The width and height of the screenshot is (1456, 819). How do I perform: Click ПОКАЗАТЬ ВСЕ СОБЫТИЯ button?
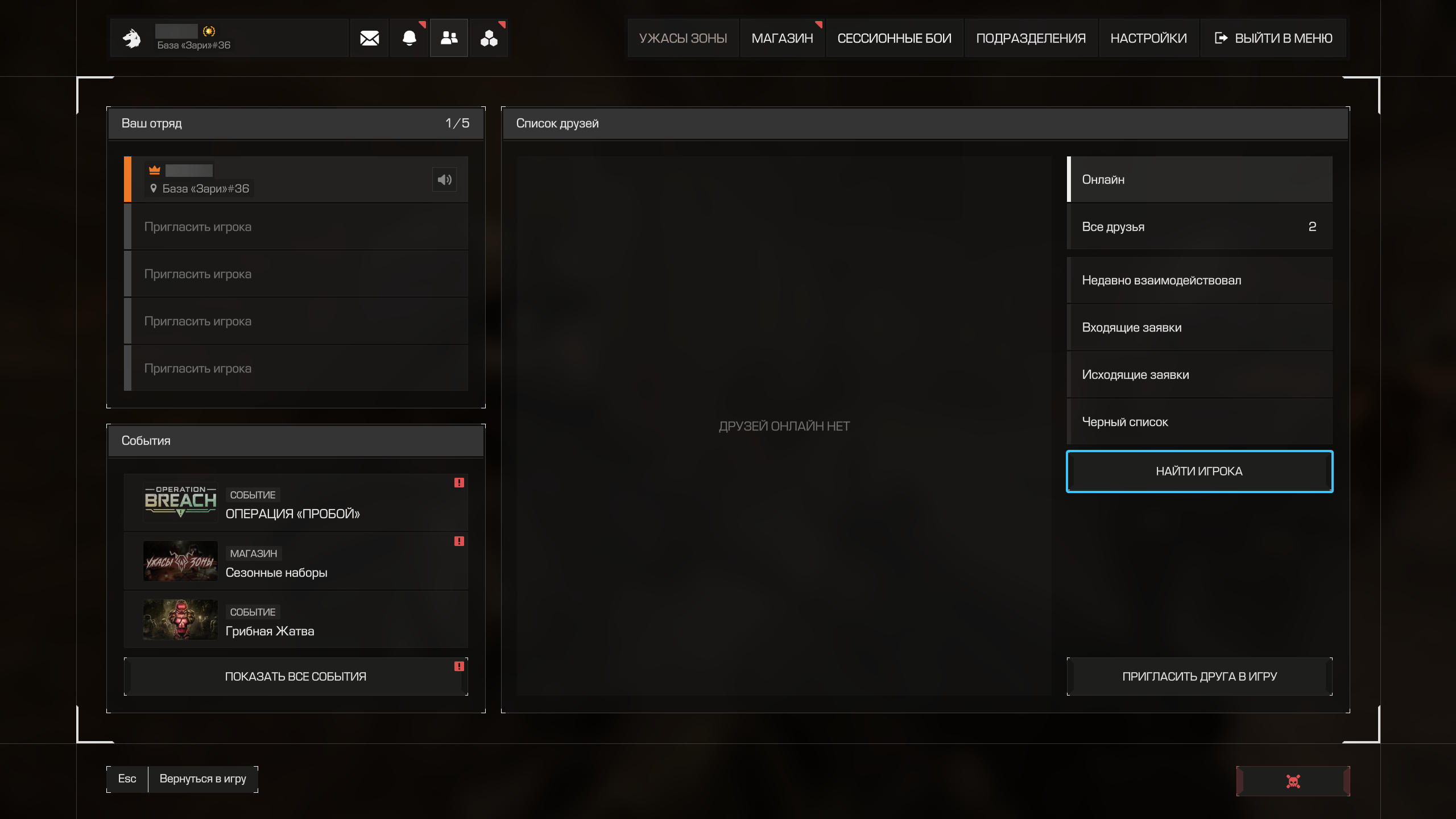(x=296, y=677)
